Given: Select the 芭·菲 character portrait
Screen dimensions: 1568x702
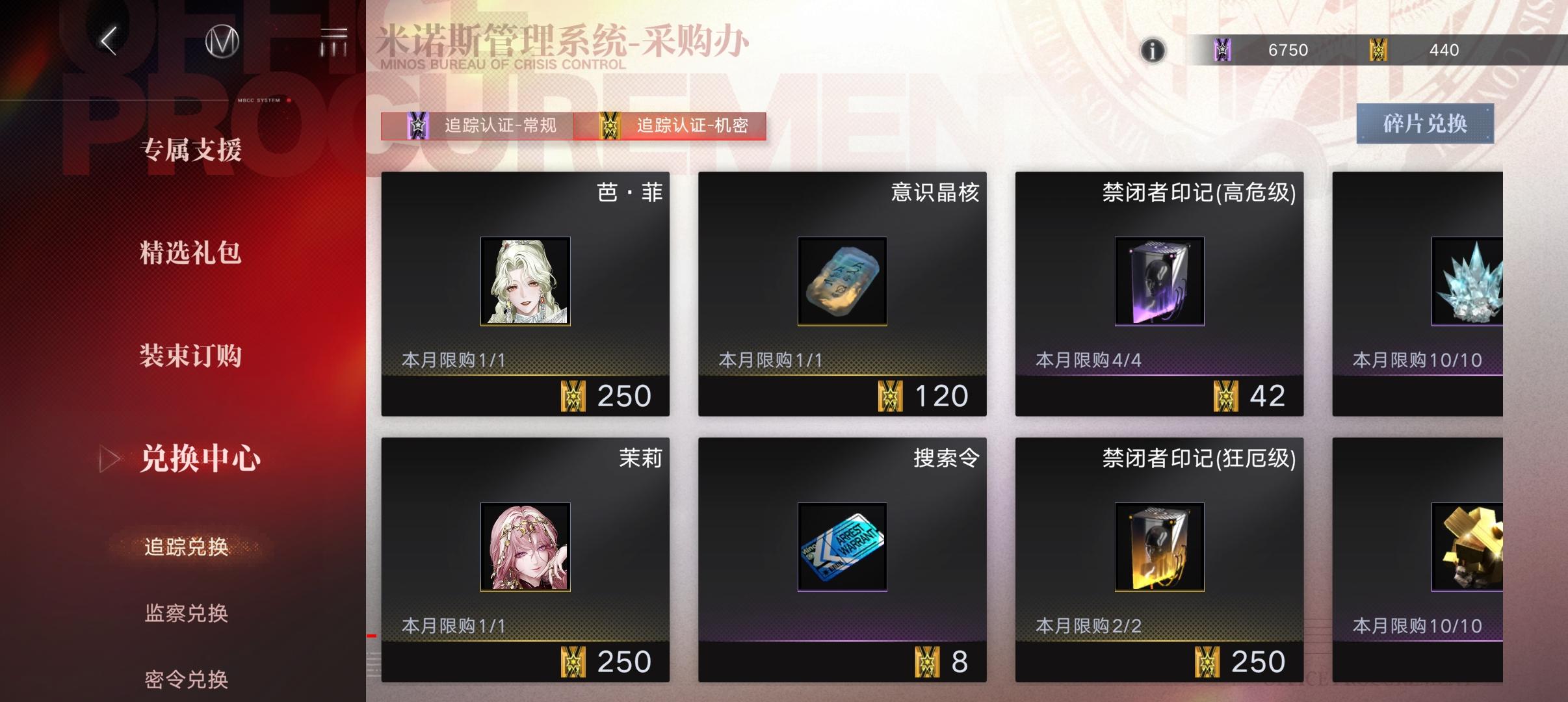Looking at the screenshot, I should tap(525, 281).
